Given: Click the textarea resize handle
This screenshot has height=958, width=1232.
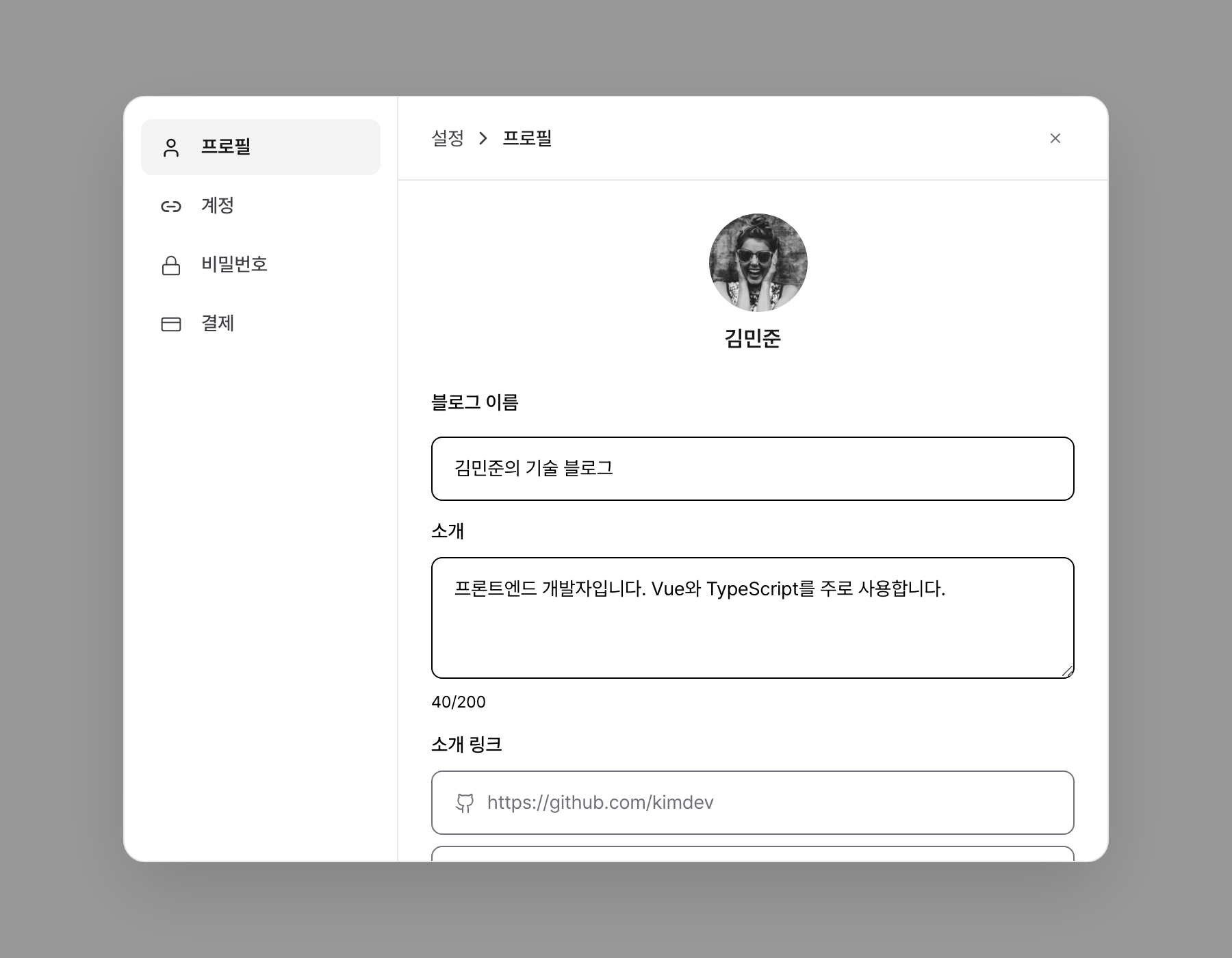Looking at the screenshot, I should point(1068,669).
